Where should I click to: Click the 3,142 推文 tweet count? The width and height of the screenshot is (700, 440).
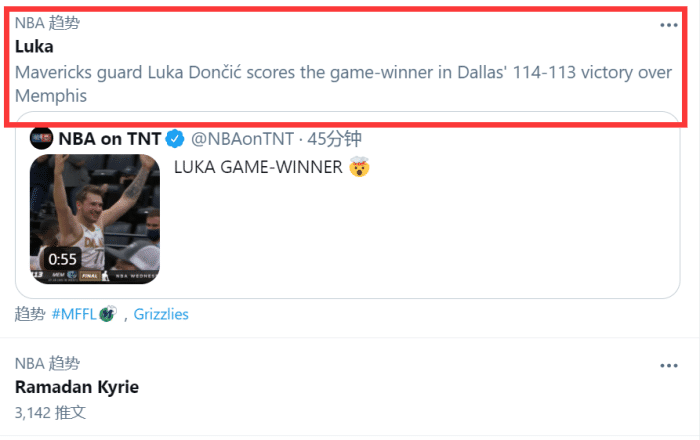pos(51,411)
